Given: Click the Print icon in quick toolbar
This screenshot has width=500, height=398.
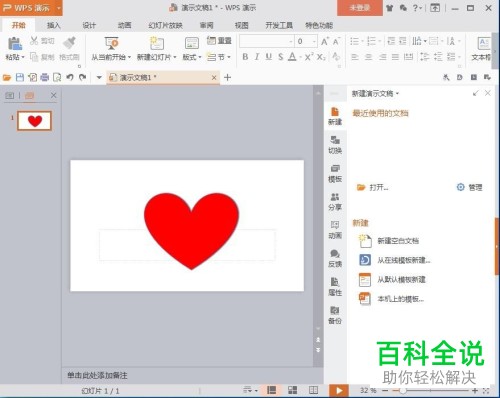Looking at the screenshot, I should pos(44,78).
